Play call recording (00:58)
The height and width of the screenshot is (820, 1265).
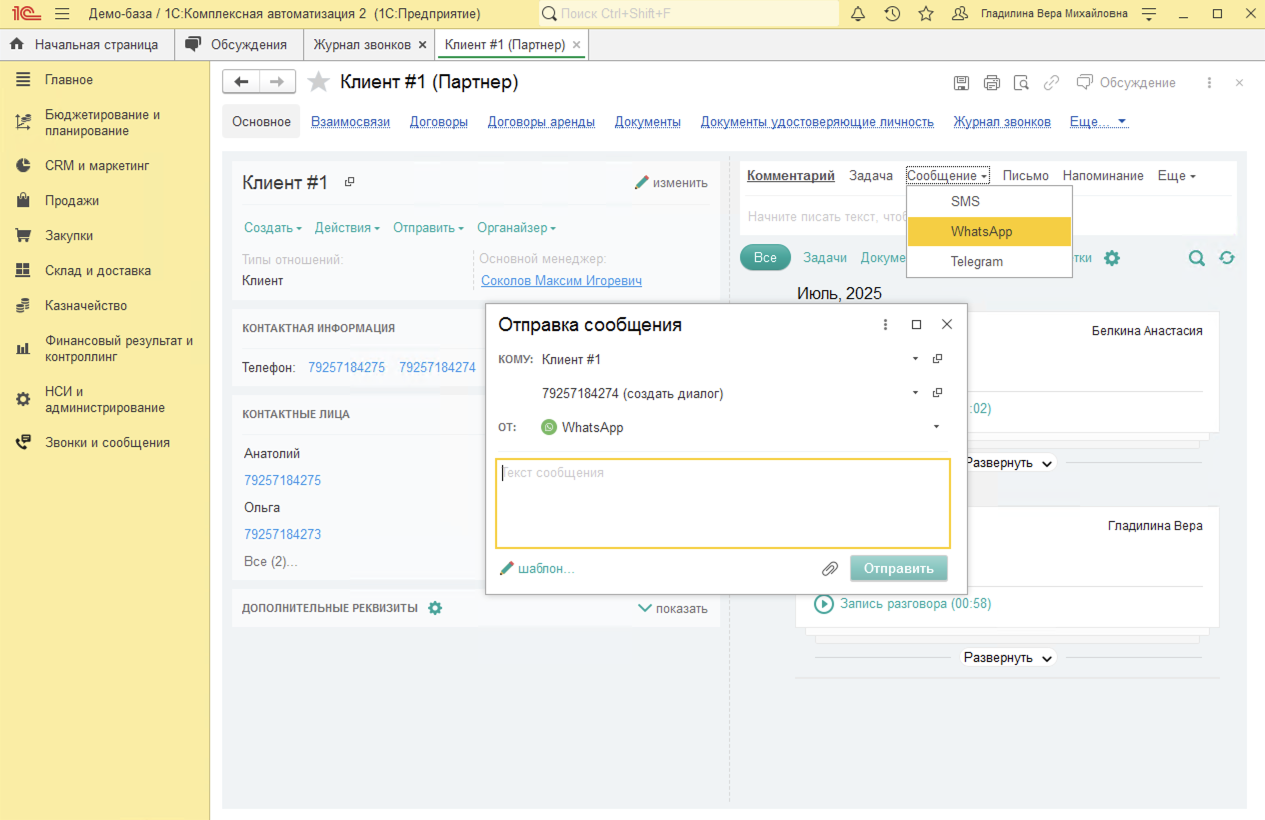(x=824, y=604)
